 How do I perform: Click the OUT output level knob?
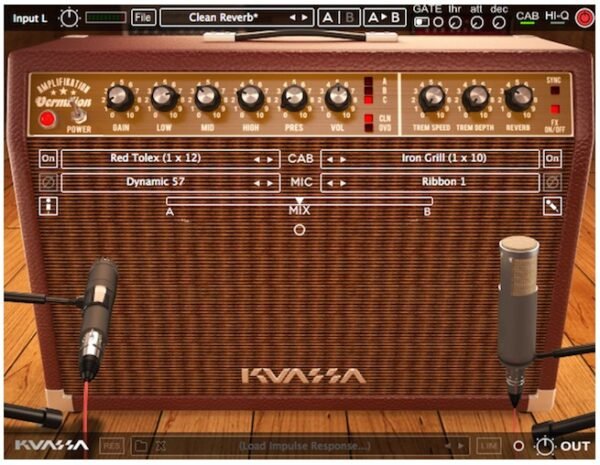coord(545,446)
